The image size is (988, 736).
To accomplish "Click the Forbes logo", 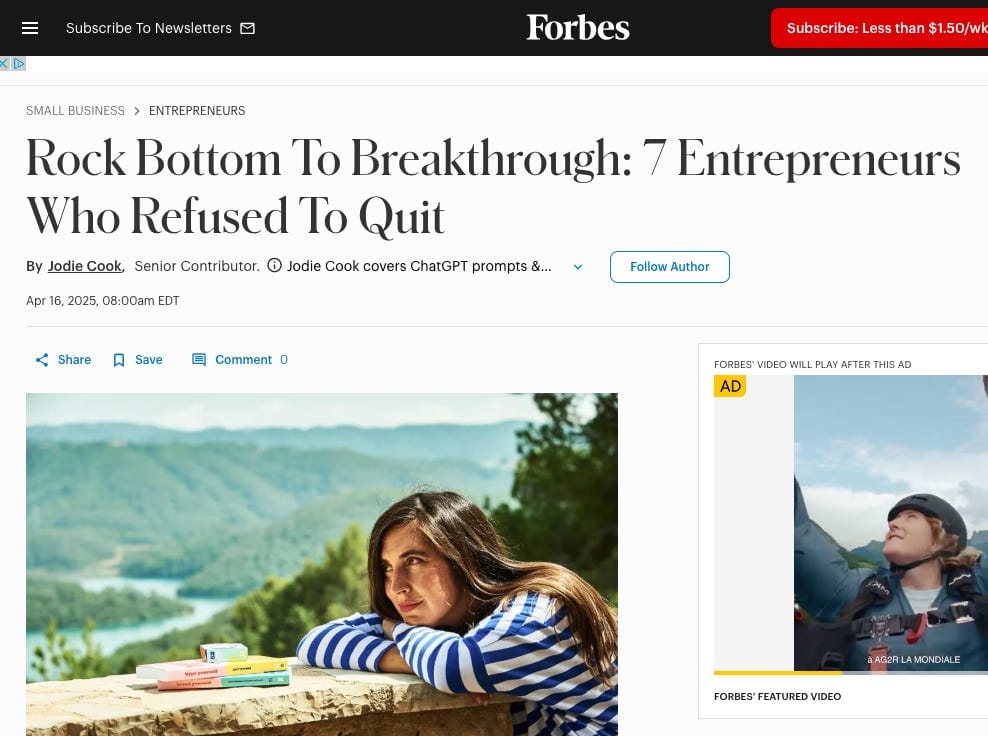I will pyautogui.click(x=578, y=28).
